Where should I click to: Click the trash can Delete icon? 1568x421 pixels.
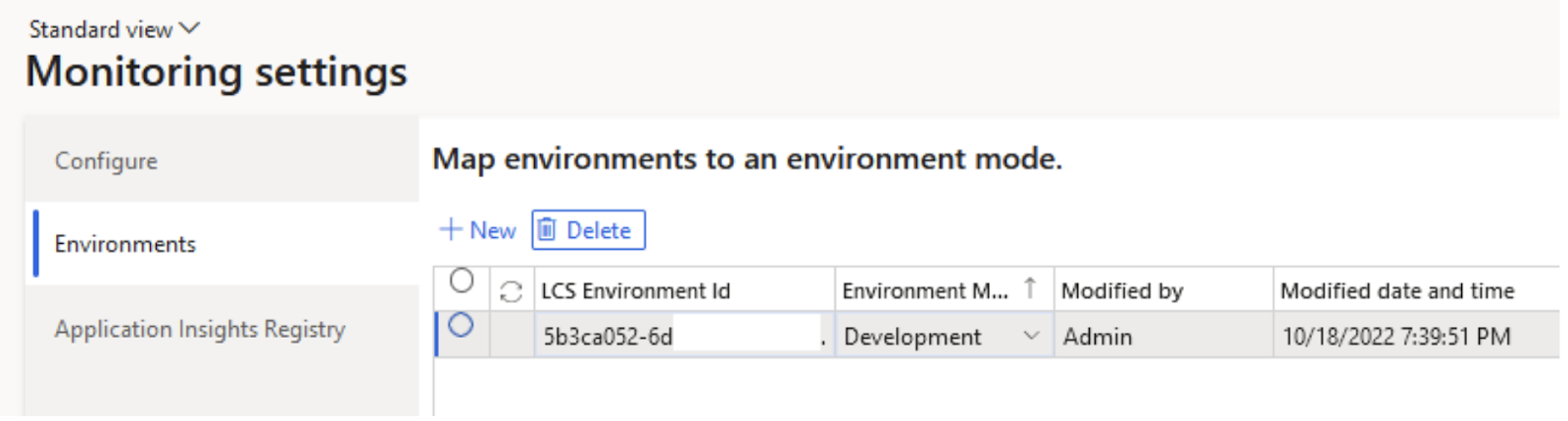[547, 230]
